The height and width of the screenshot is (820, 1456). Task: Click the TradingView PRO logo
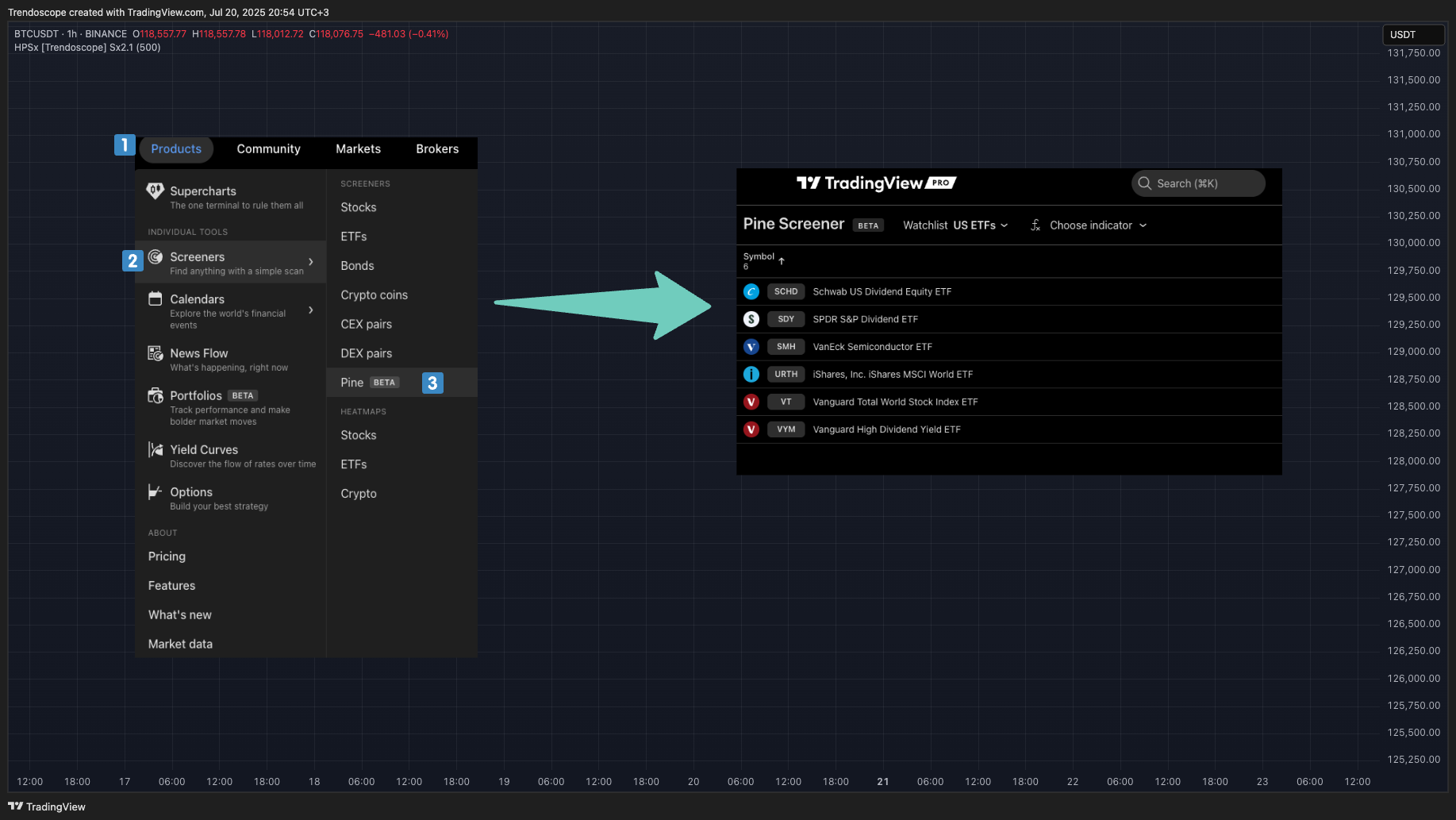tap(877, 183)
